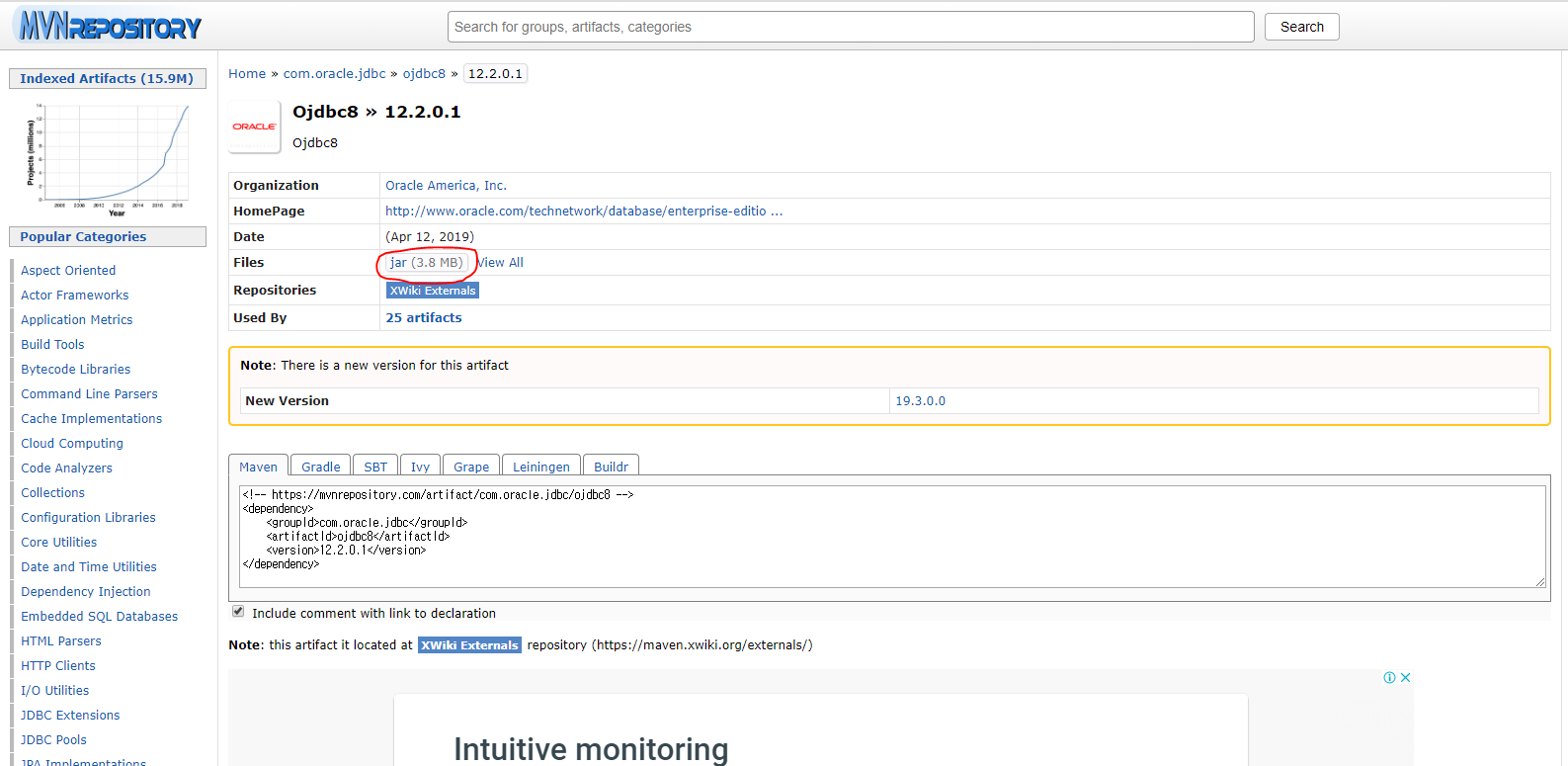Switch to the Grape tab

(x=471, y=467)
